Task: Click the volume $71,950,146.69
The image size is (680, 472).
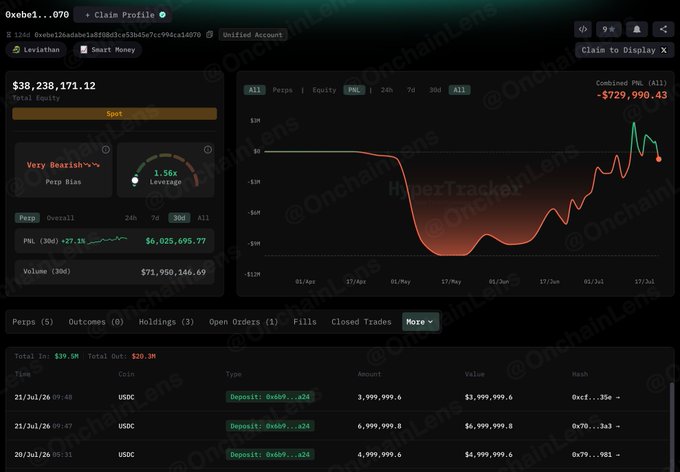Action: [x=173, y=272]
